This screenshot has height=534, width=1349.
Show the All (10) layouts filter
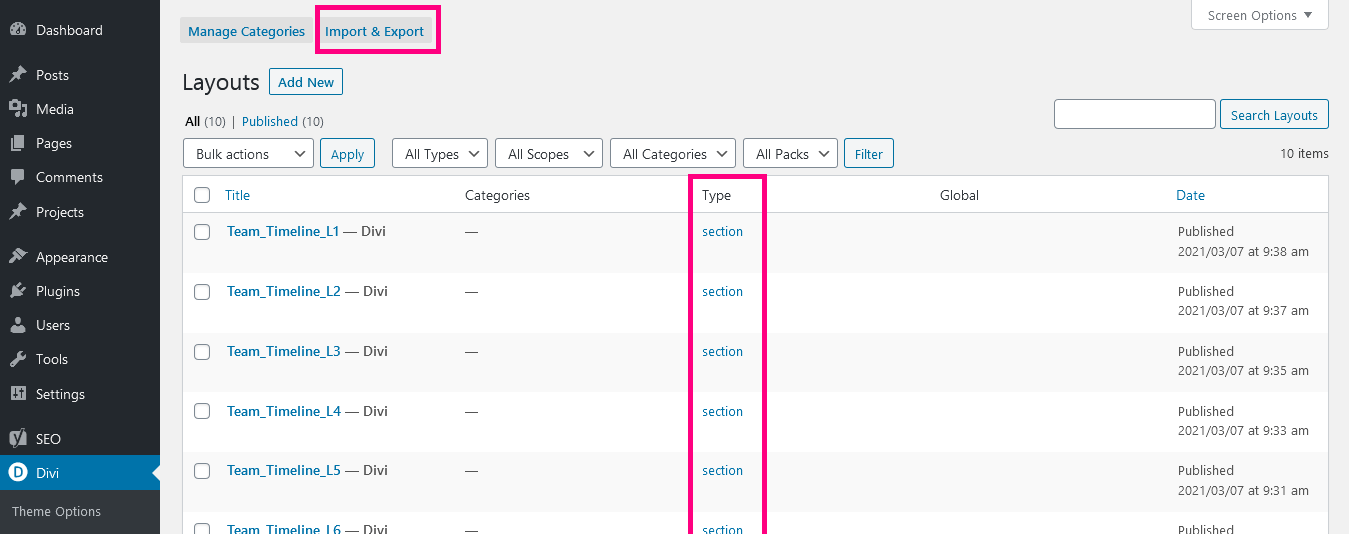tap(205, 121)
